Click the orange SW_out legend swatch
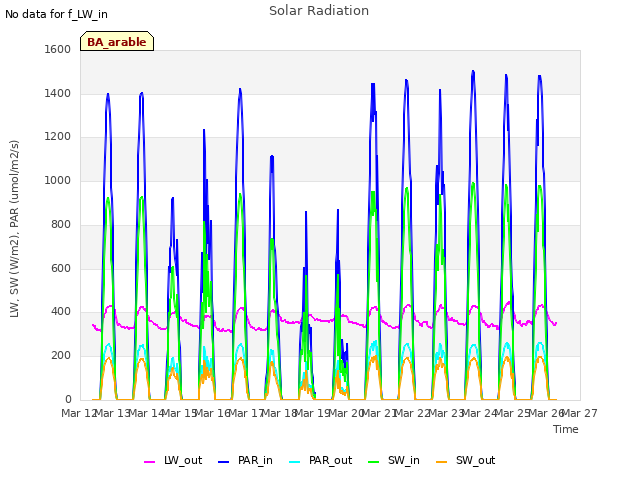640x480 pixels. click(x=442, y=462)
